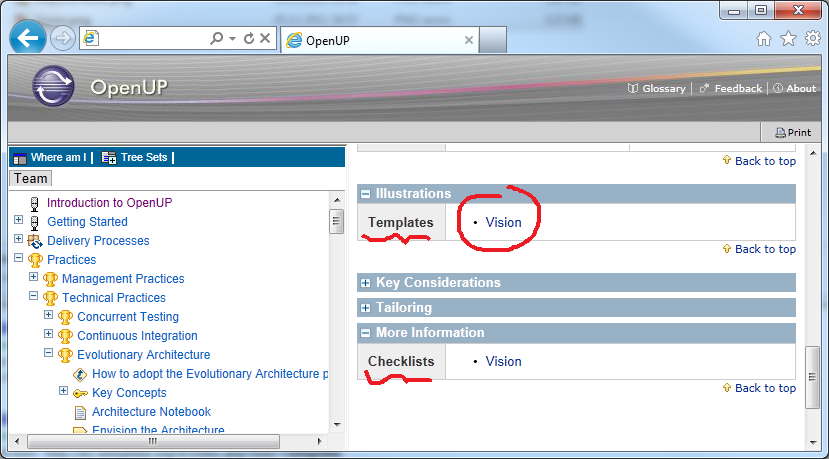Open address bar autocomplete dropdown arrow
This screenshot has width=829, height=459.
coord(232,38)
